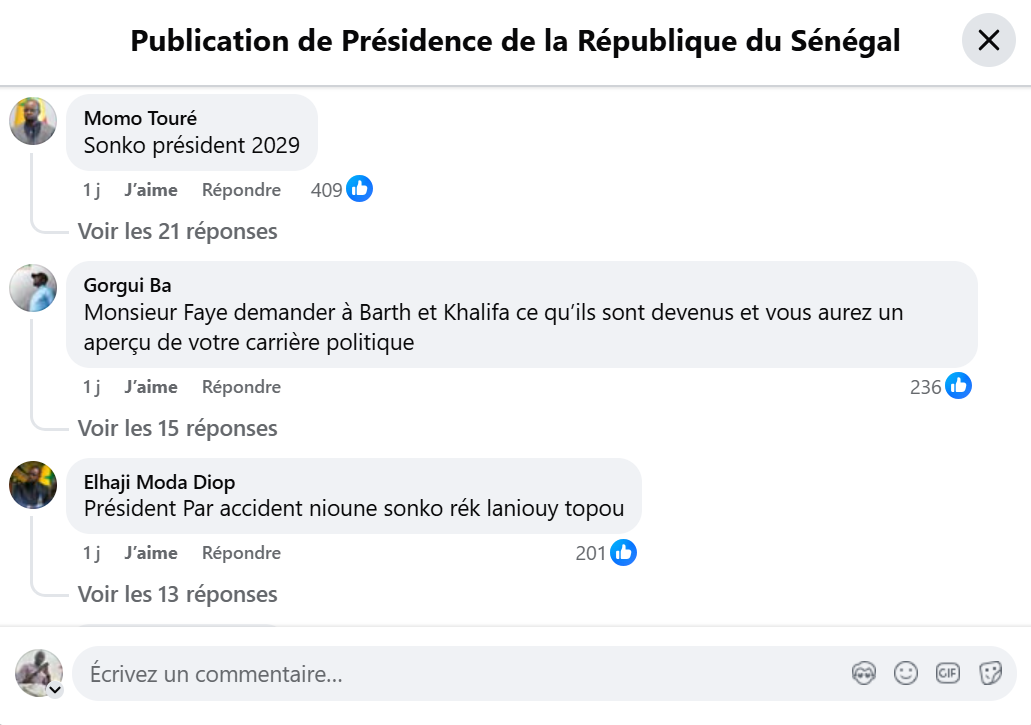Expand Voir les 15 réponses
The image size is (1031, 725).
click(x=178, y=429)
